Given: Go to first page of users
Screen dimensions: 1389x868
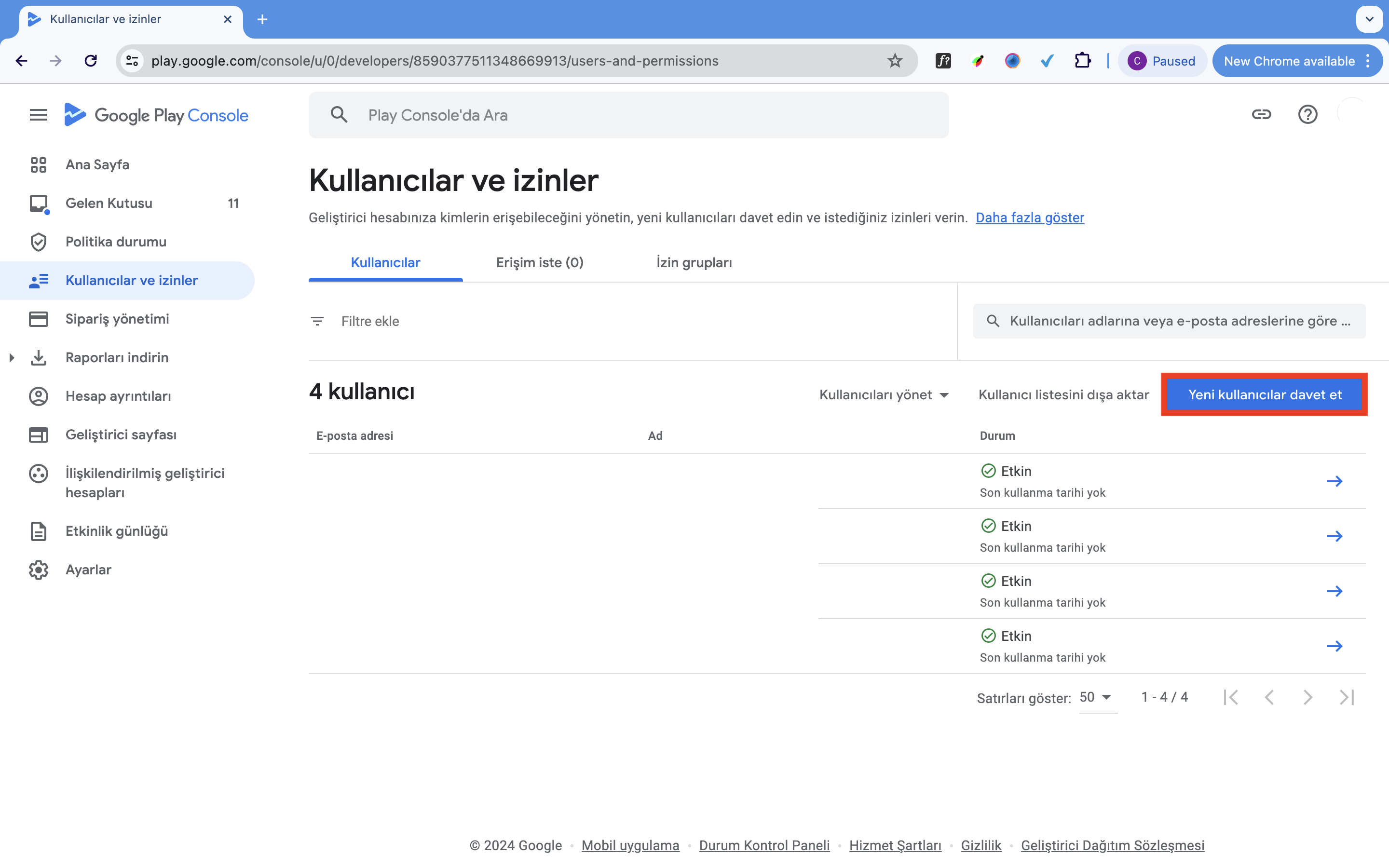Looking at the screenshot, I should point(1231,697).
